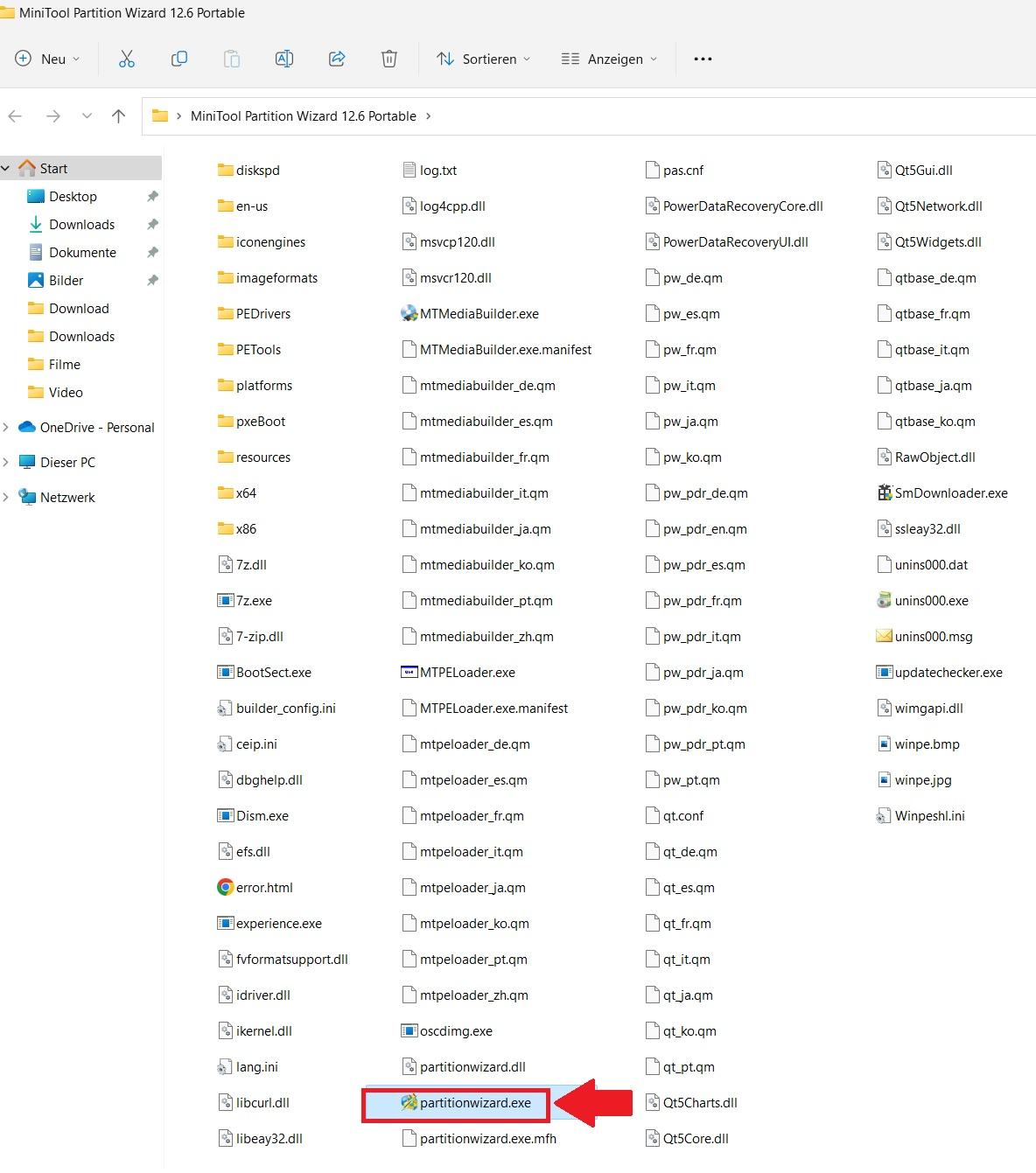
Task: Select the oscdimg.exe file
Action: coord(446,1030)
